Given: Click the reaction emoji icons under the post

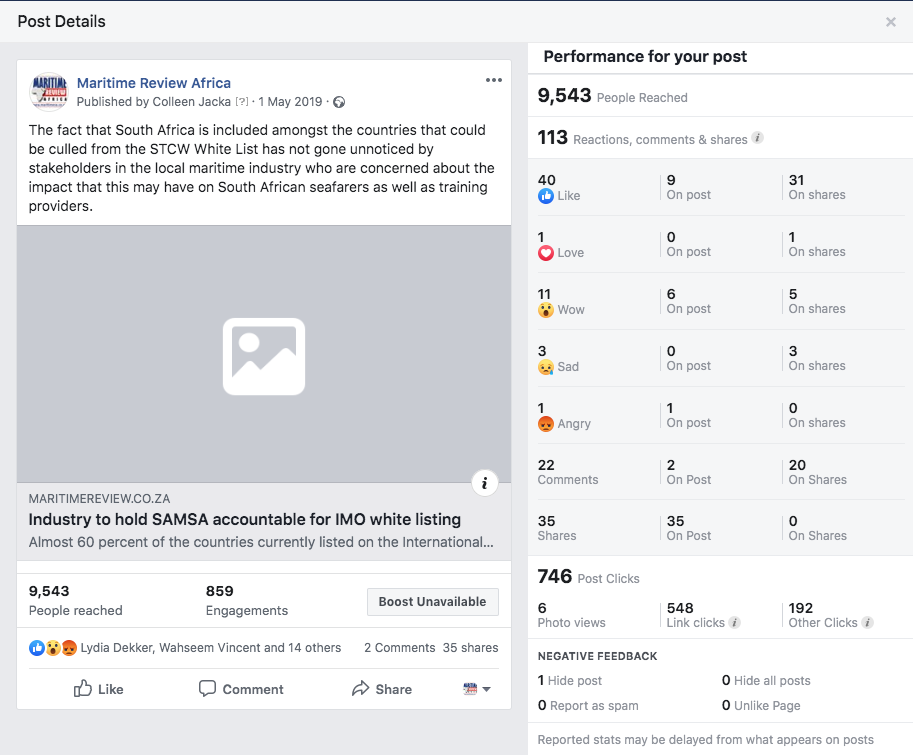Looking at the screenshot, I should coord(53,648).
